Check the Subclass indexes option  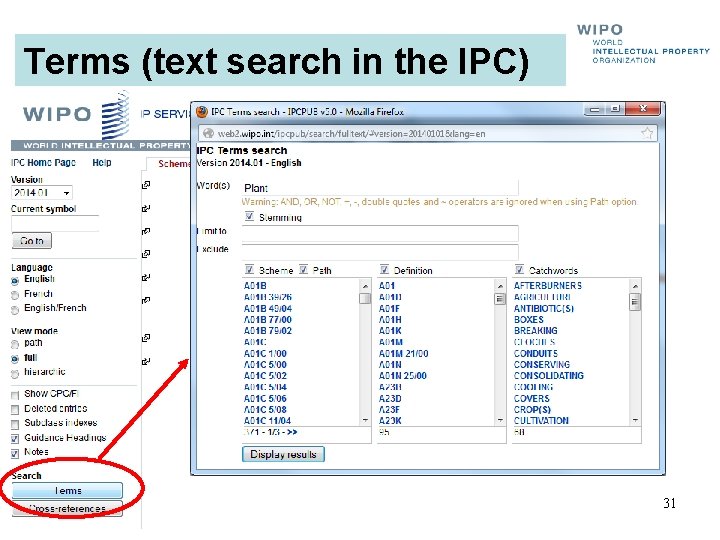click(x=15, y=423)
